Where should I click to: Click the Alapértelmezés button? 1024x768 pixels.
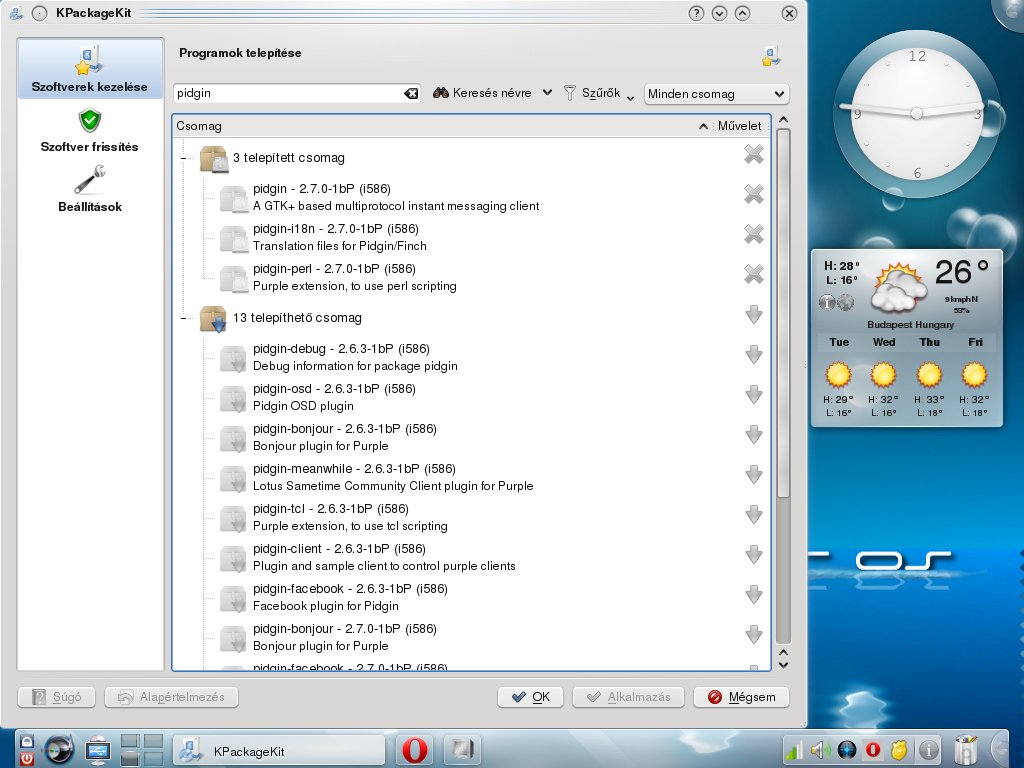pos(171,697)
